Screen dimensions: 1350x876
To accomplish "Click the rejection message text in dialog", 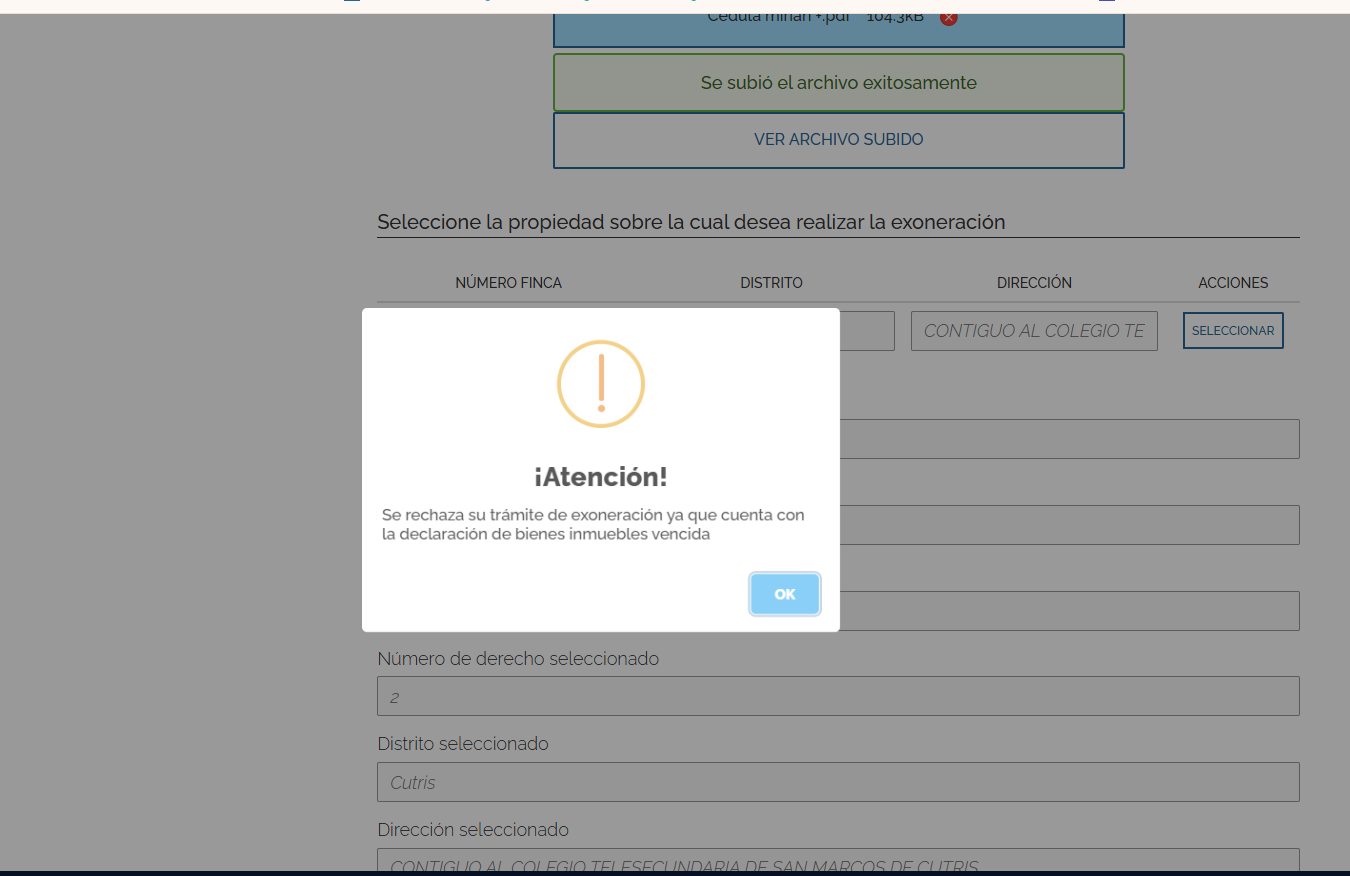I will coord(593,524).
